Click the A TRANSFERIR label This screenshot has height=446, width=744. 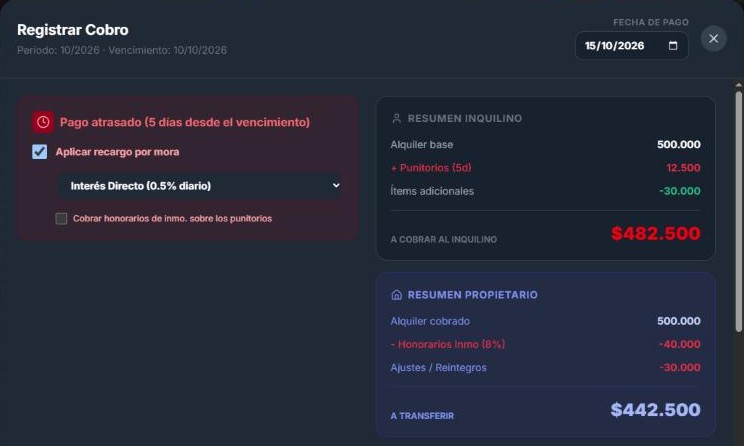422,416
